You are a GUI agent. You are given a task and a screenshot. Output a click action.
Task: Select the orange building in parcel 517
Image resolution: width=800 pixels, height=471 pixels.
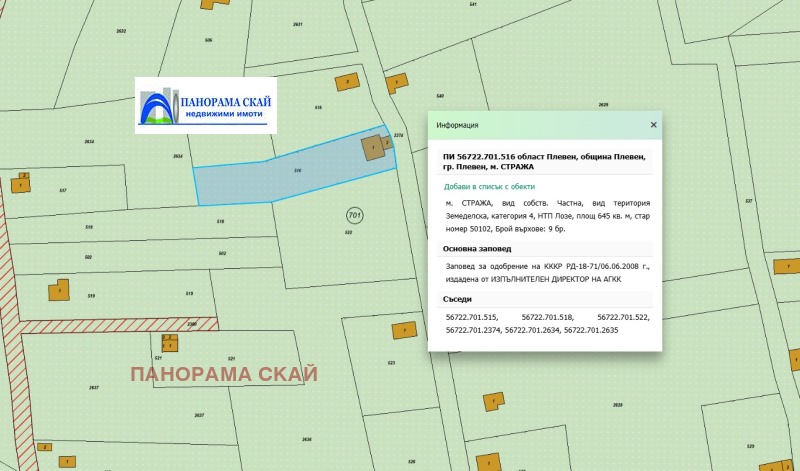20,184
